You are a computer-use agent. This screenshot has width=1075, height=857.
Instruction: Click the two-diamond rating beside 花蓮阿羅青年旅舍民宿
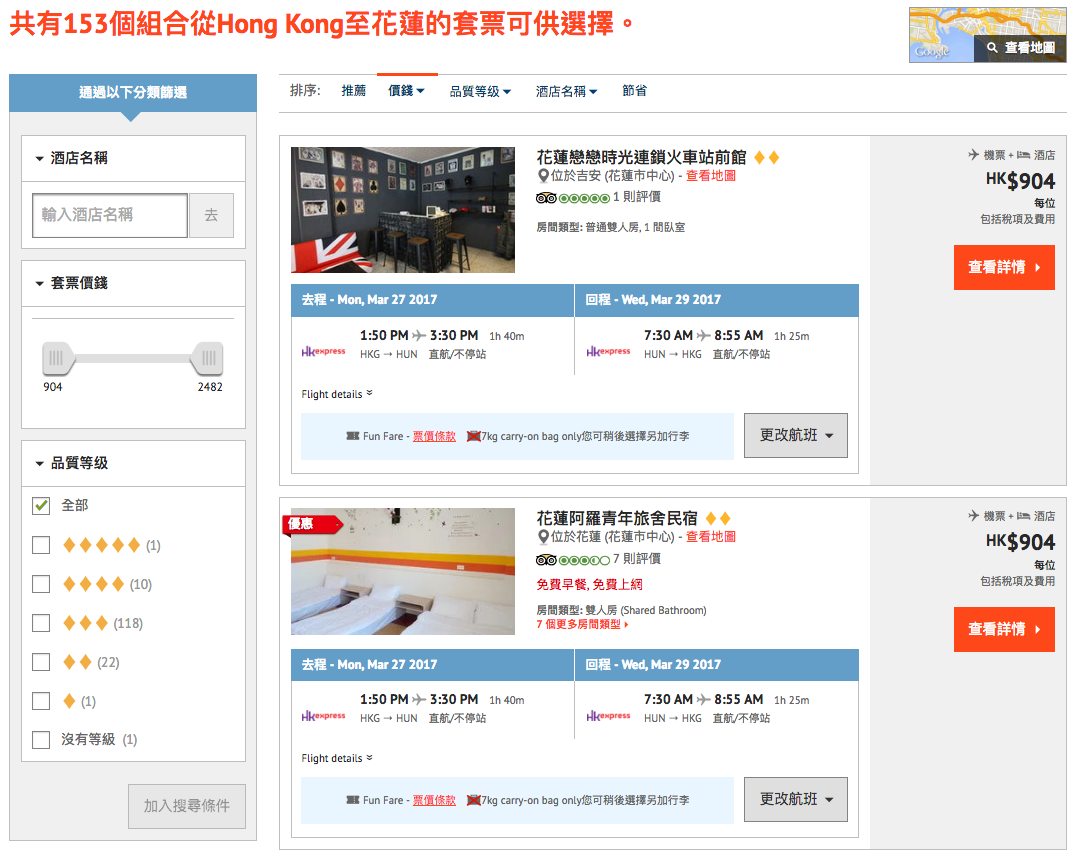click(718, 518)
